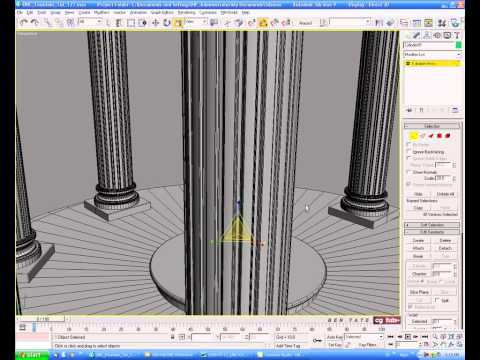Expand the Modifier List dropdown
Image resolution: width=480 pixels, height=360 pixels.
[432, 54]
